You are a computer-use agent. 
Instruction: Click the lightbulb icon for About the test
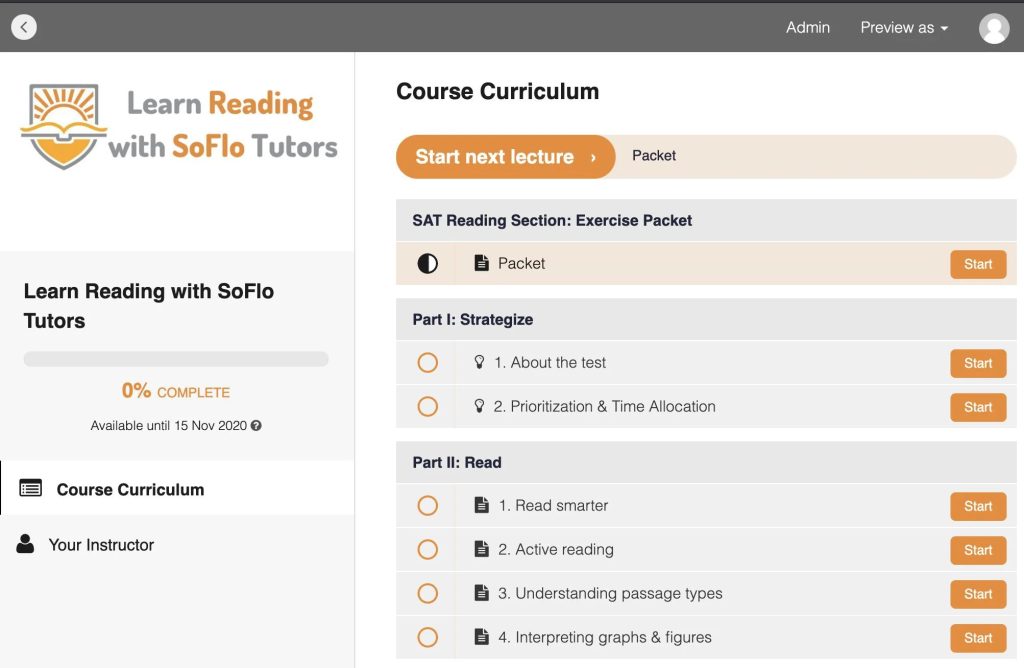point(479,362)
